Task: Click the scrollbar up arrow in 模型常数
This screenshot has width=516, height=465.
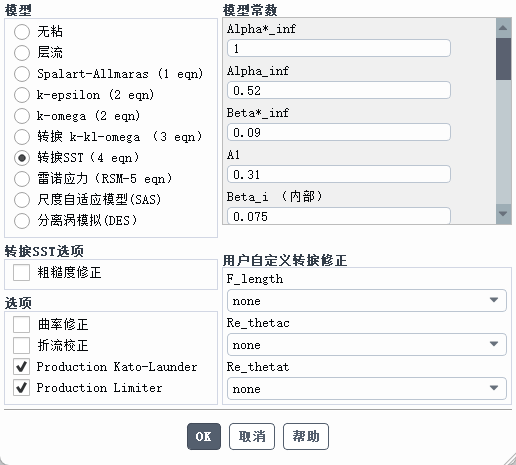Action: (503, 28)
